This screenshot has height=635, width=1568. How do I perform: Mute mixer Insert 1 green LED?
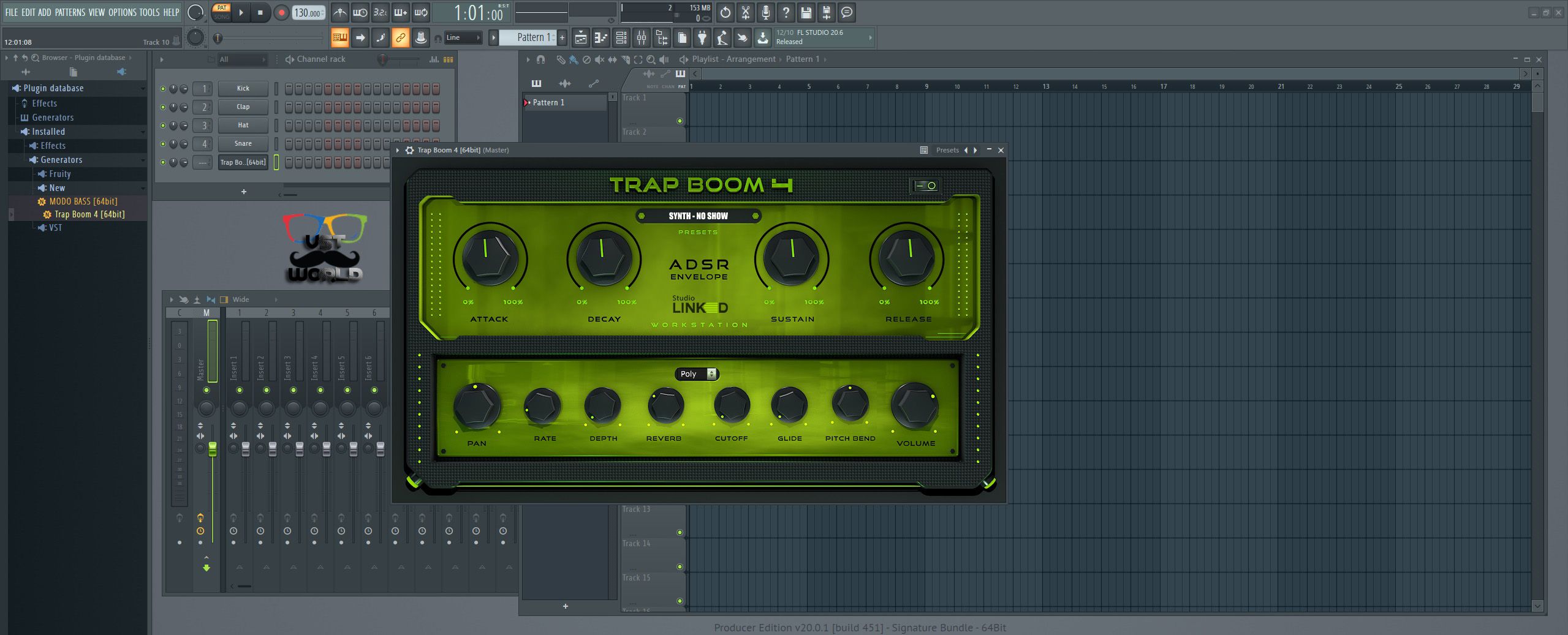coord(239,390)
